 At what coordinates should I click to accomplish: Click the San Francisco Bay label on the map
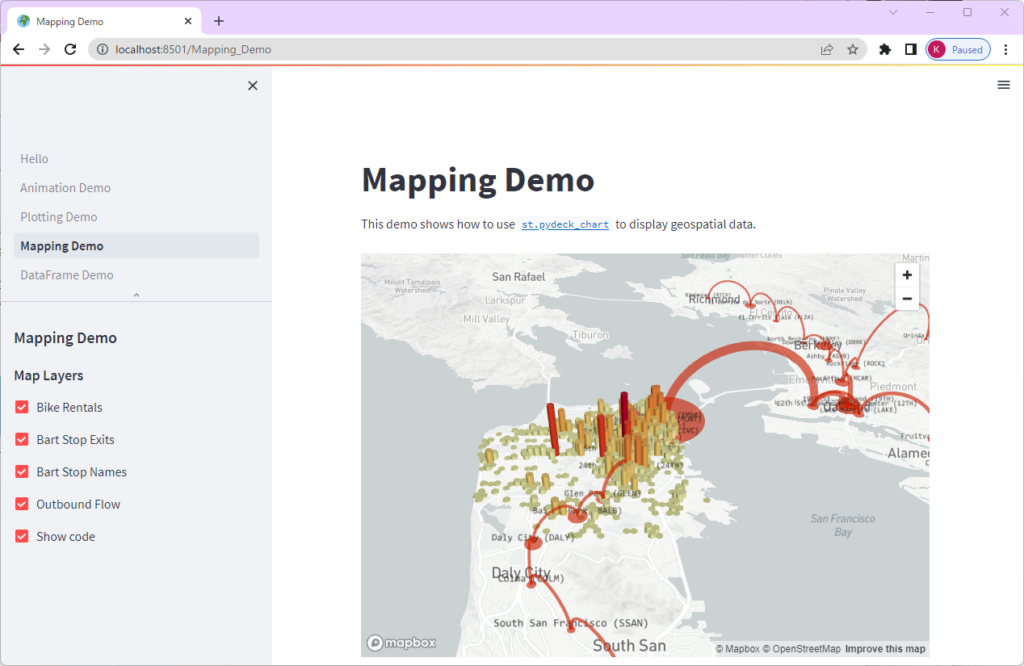pyautogui.click(x=843, y=525)
